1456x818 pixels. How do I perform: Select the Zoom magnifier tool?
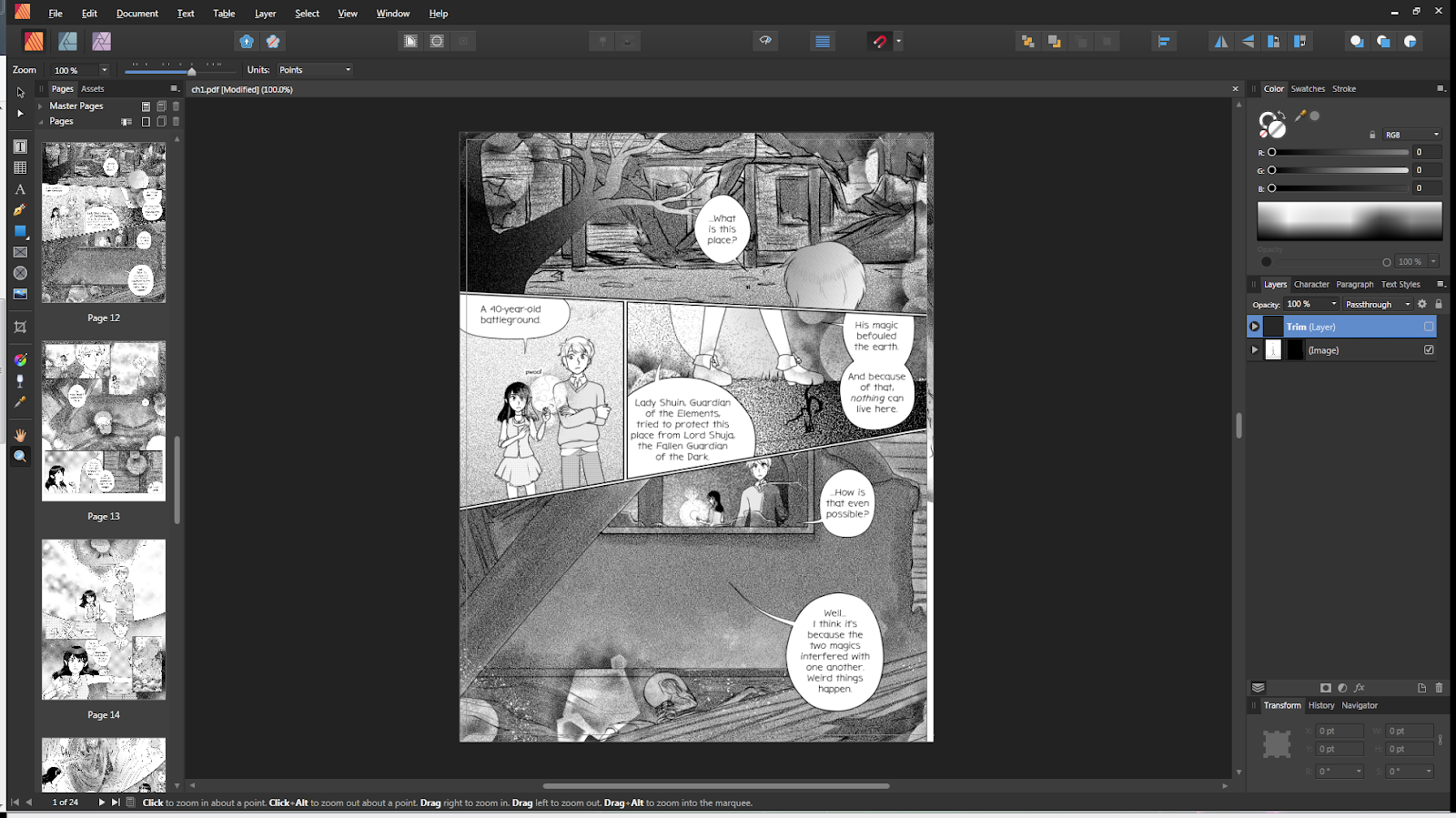point(20,456)
